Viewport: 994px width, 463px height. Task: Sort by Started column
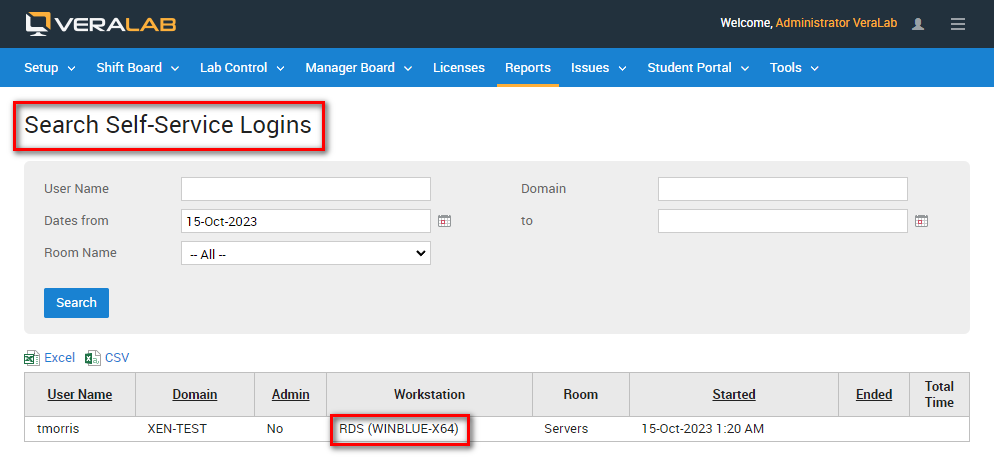click(733, 395)
